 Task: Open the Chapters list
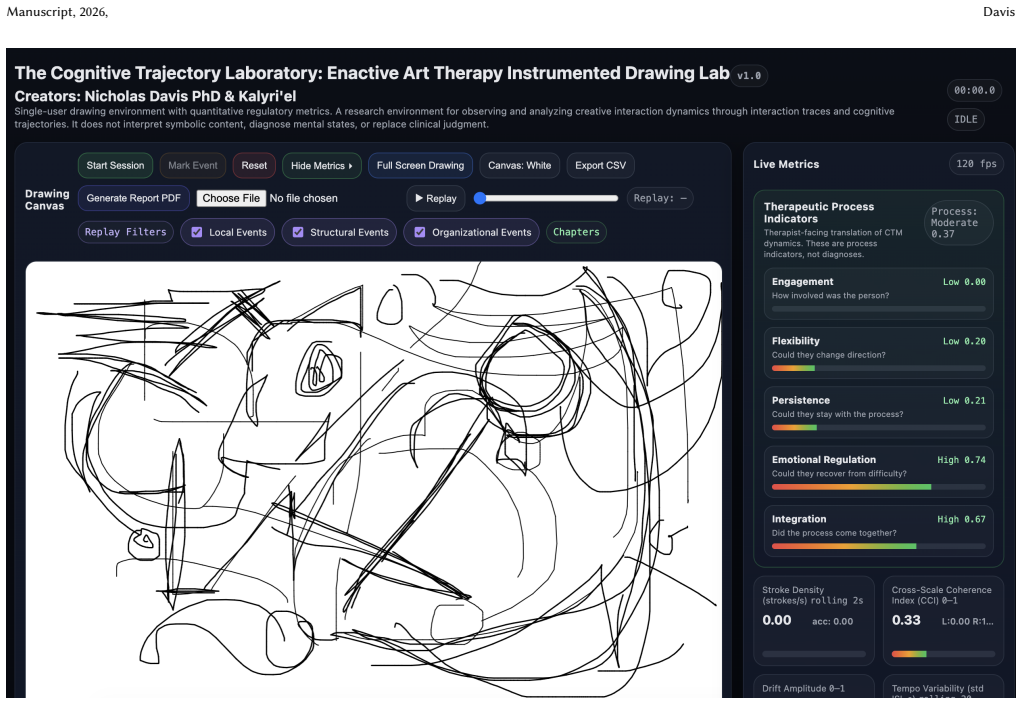click(x=576, y=232)
